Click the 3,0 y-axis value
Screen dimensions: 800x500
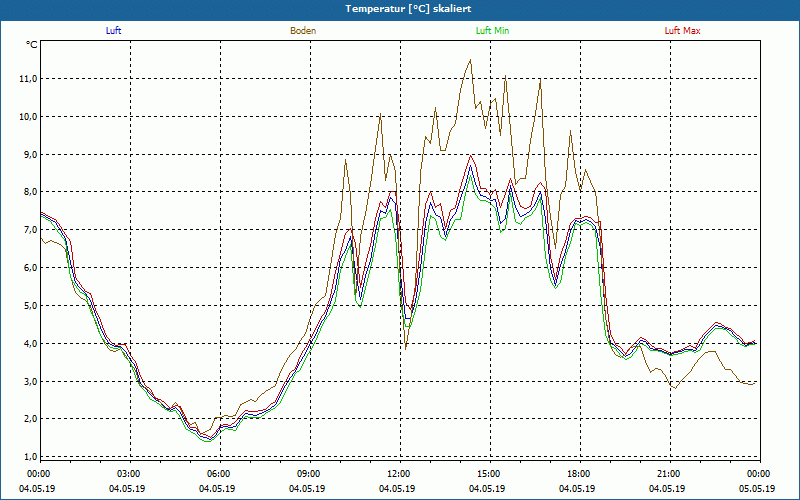click(x=31, y=381)
